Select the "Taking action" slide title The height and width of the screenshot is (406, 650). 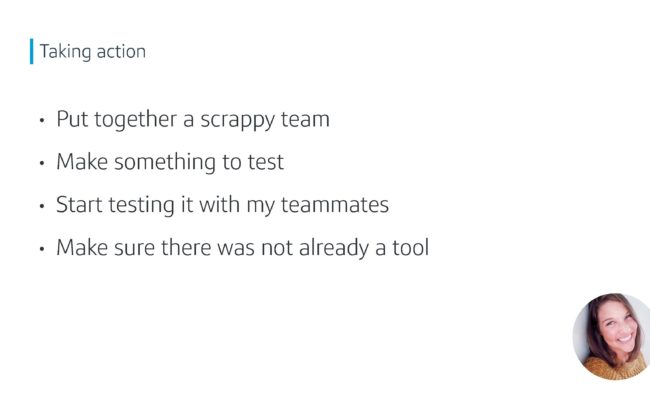(x=93, y=52)
